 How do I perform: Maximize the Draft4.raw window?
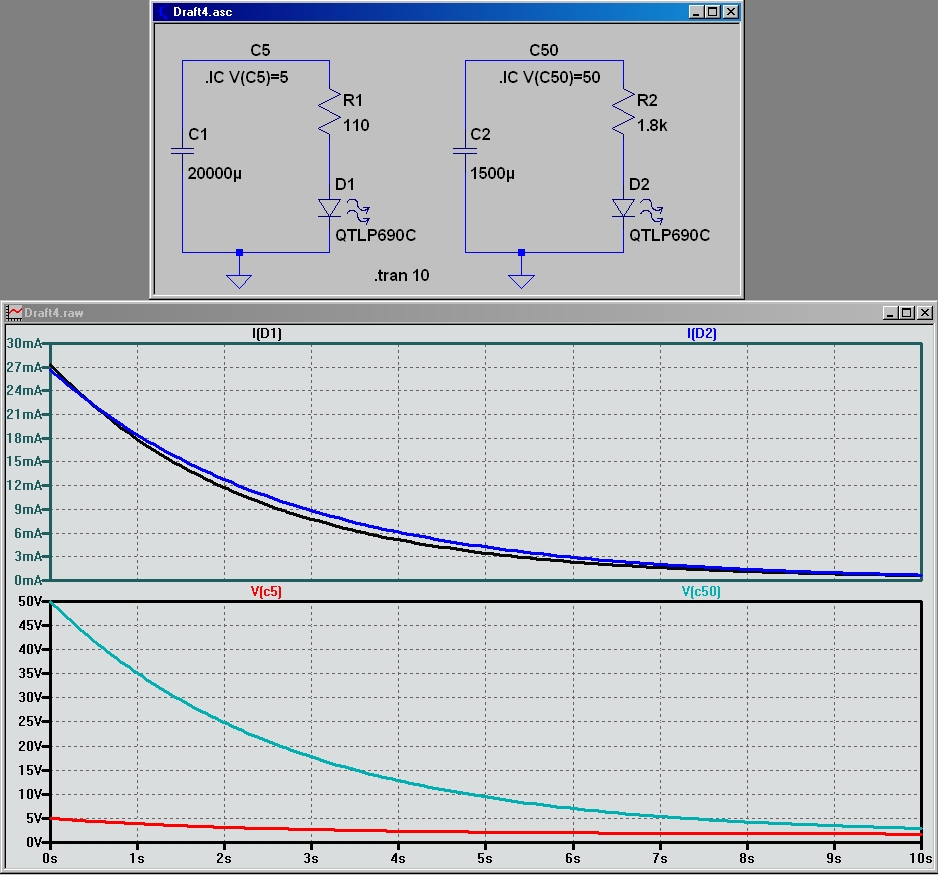point(907,313)
